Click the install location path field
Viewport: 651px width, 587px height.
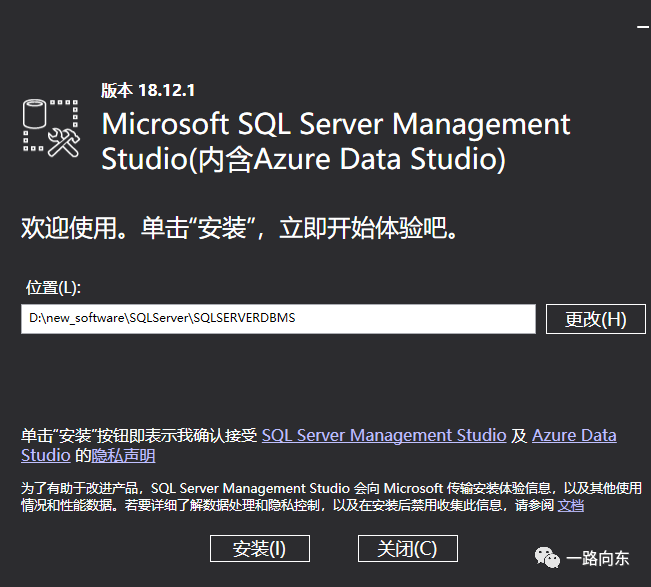point(278,319)
